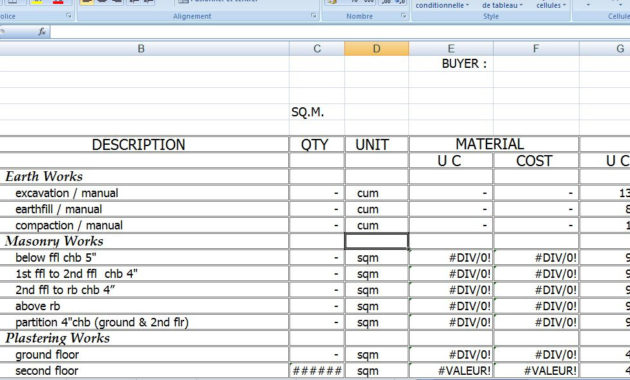This screenshot has width=630, height=380.
Task: Select column C header
Action: (317, 49)
